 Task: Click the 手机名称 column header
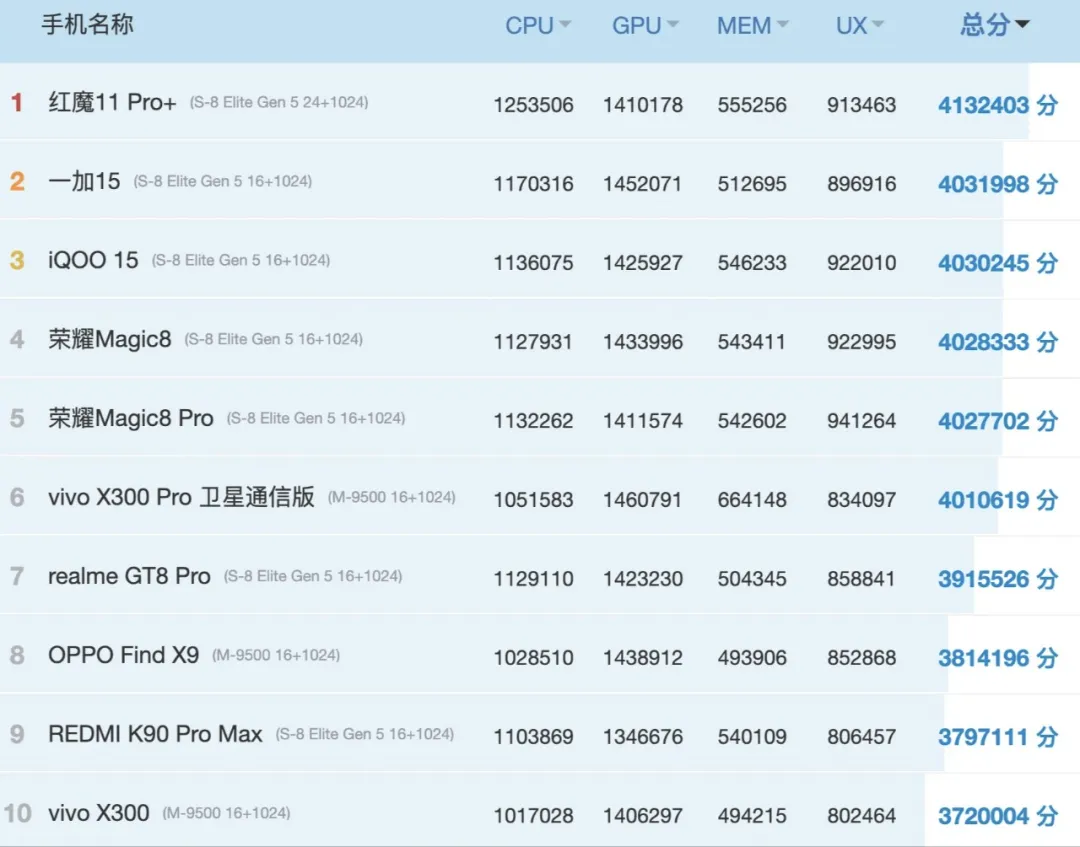pyautogui.click(x=87, y=25)
